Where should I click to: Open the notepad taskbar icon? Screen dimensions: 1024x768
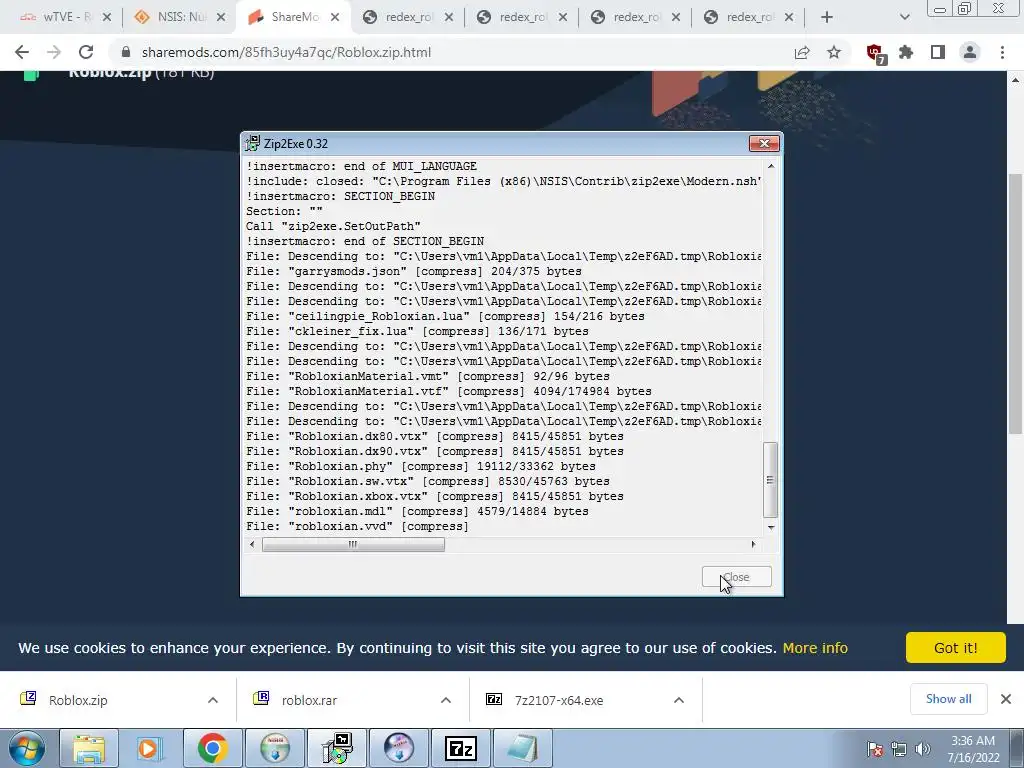pyautogui.click(x=522, y=748)
